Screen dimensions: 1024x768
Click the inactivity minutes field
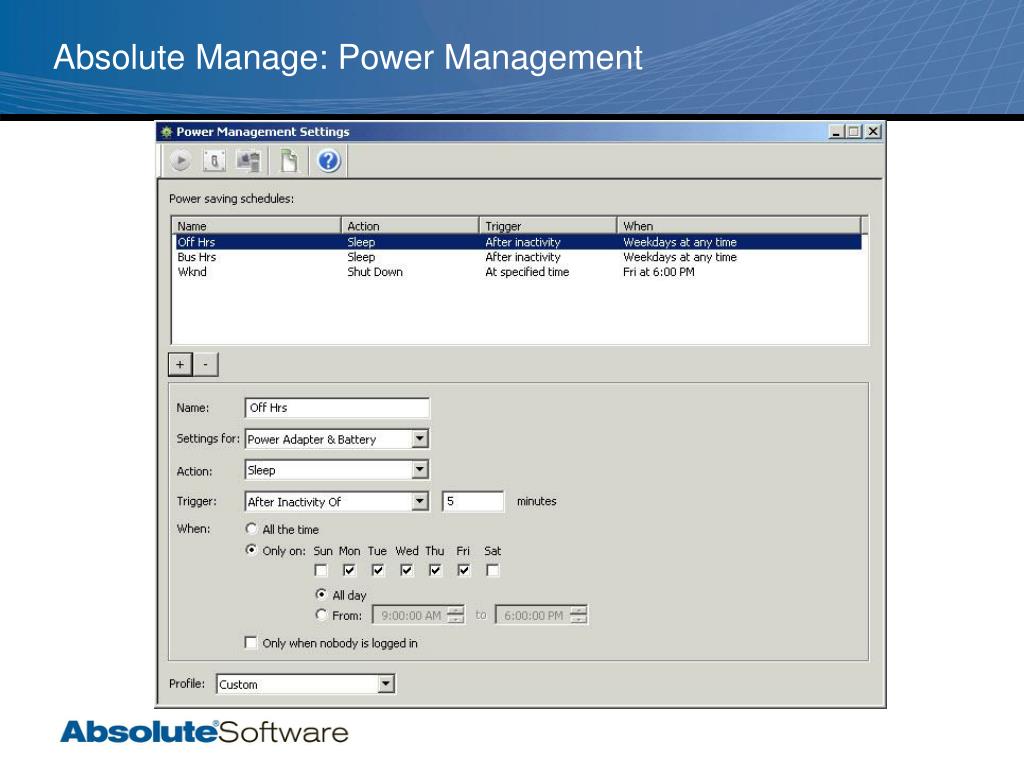(x=473, y=502)
